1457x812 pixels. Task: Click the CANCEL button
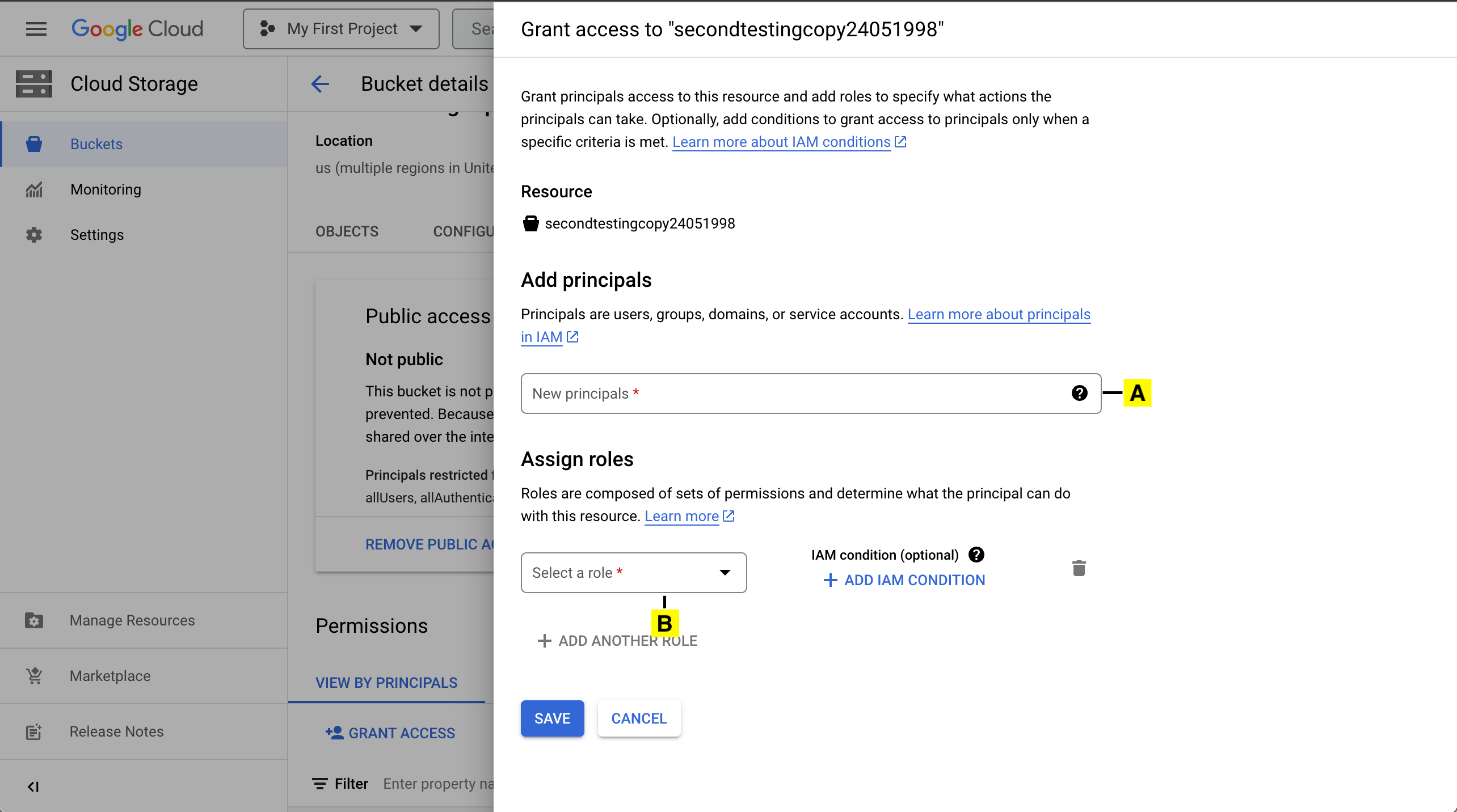coord(639,718)
